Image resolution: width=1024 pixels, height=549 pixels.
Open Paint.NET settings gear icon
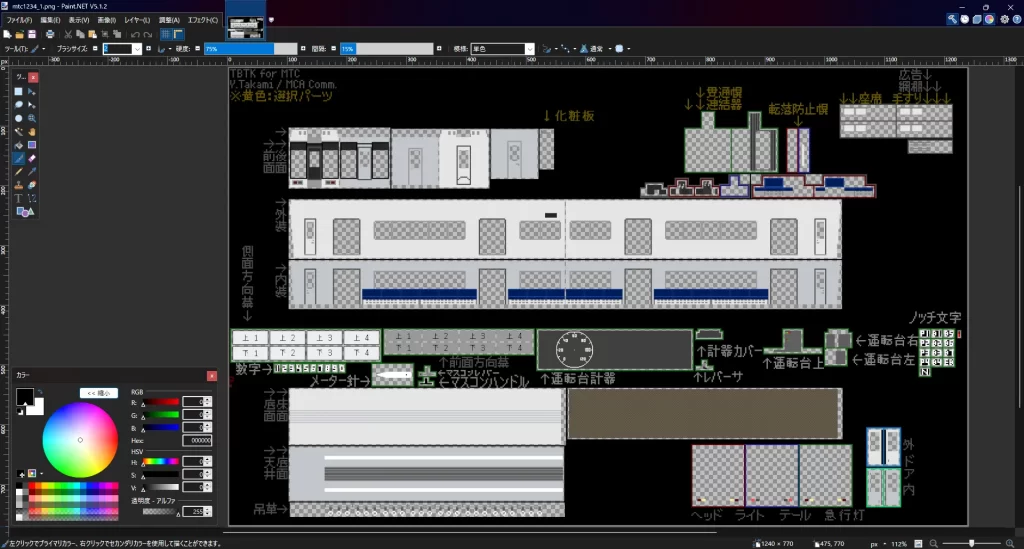pos(1002,19)
